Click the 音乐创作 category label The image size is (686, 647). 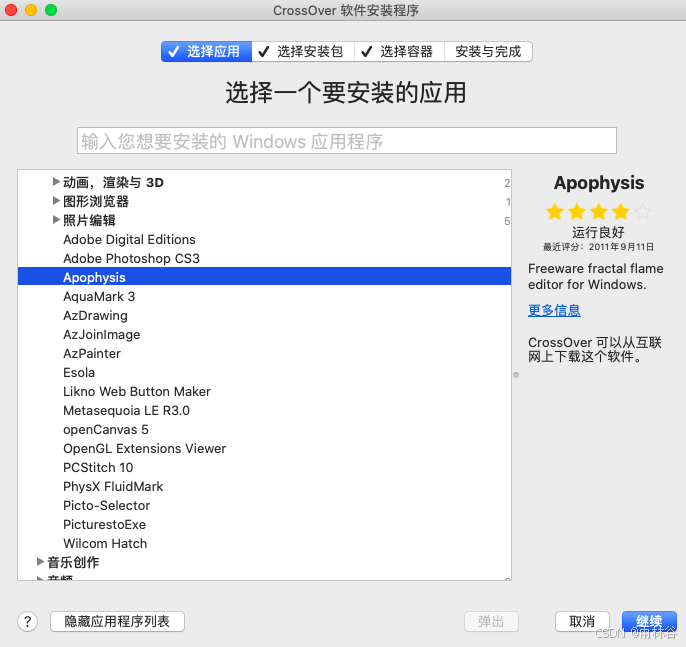pos(74,562)
